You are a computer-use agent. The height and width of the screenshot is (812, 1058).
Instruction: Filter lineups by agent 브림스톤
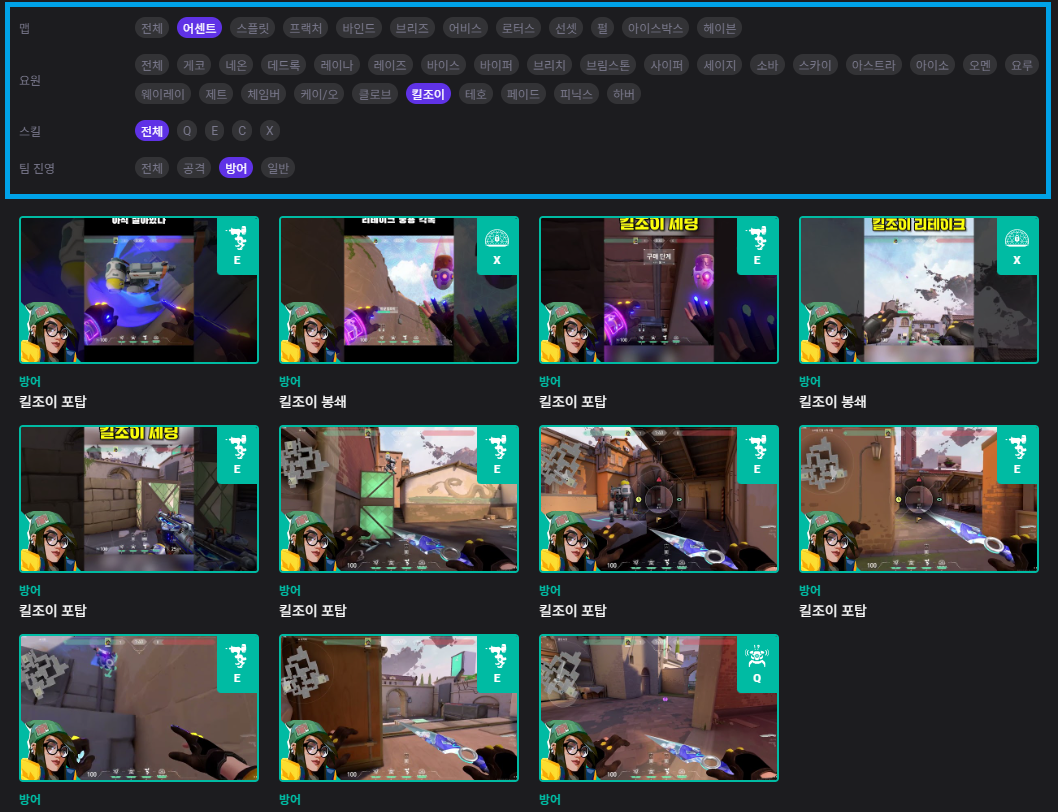pyautogui.click(x=608, y=65)
